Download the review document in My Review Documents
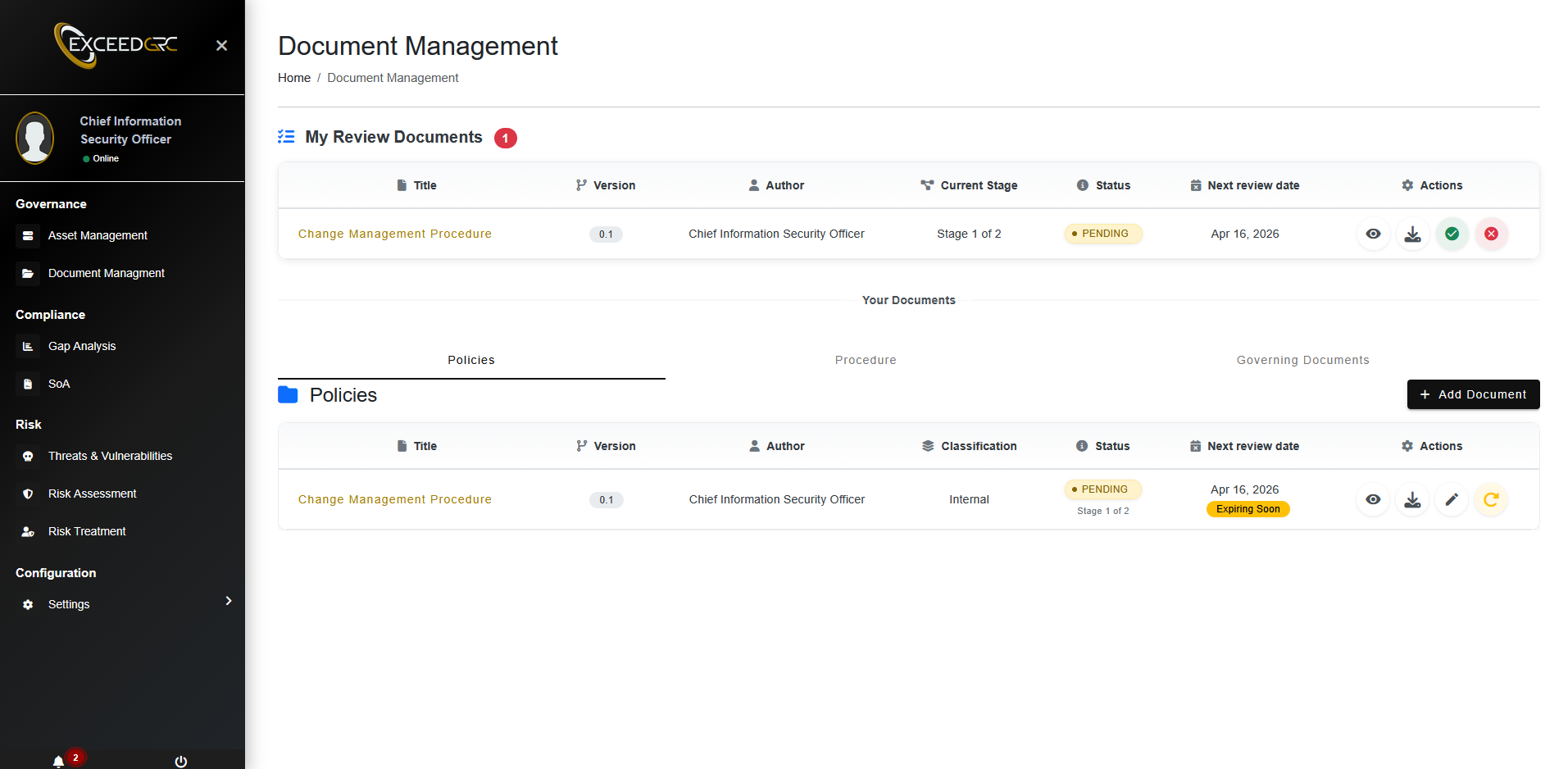This screenshot has height=769, width=1568. 1412,234
